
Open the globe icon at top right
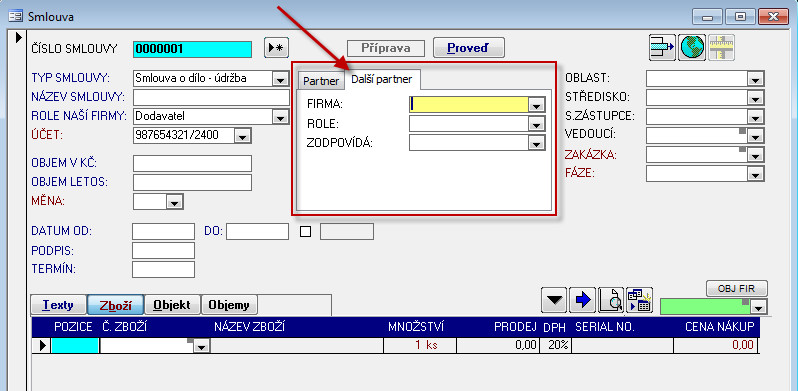[x=692, y=47]
